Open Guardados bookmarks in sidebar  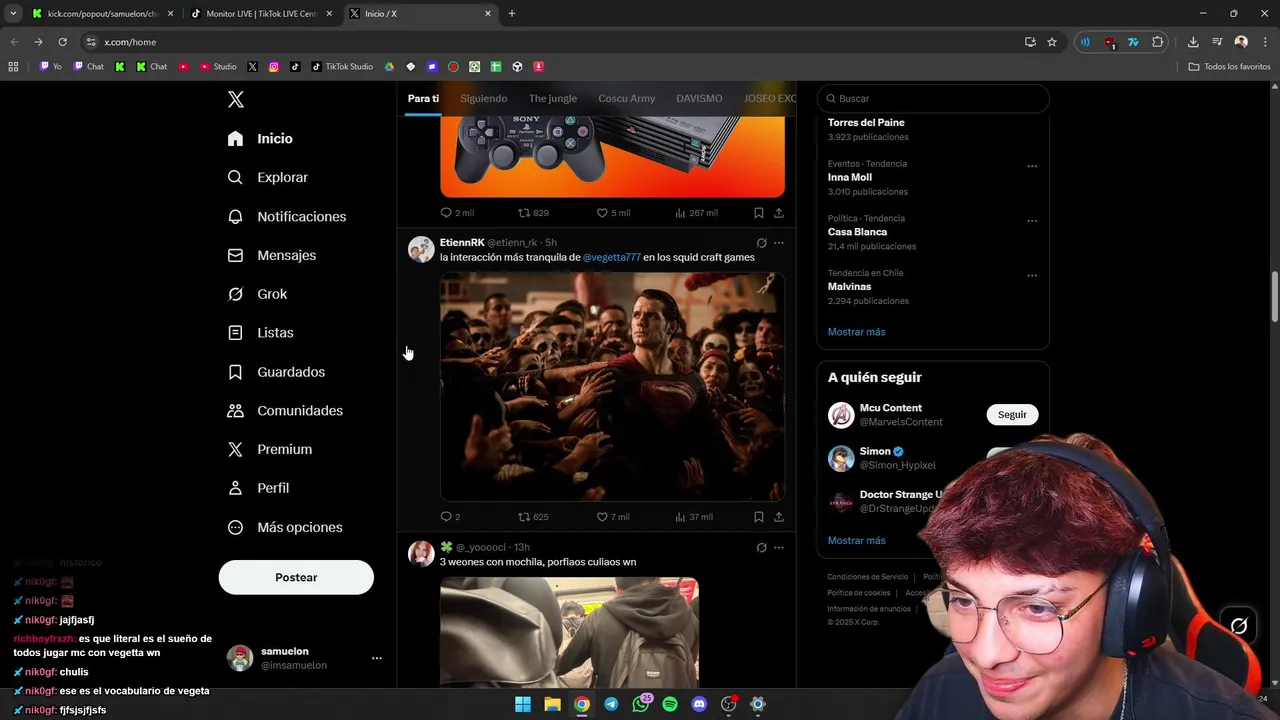pos(276,372)
